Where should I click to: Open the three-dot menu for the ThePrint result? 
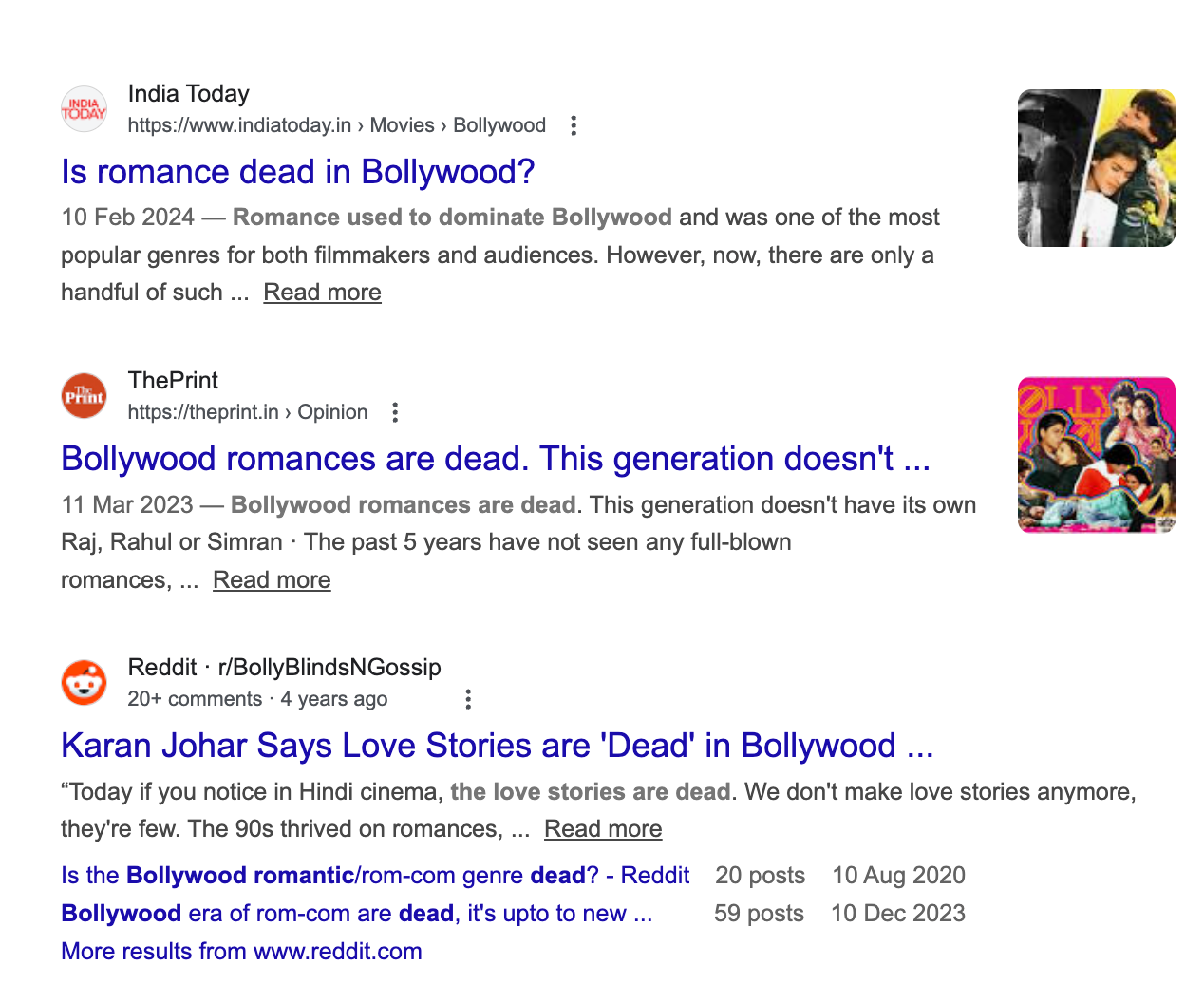394,412
